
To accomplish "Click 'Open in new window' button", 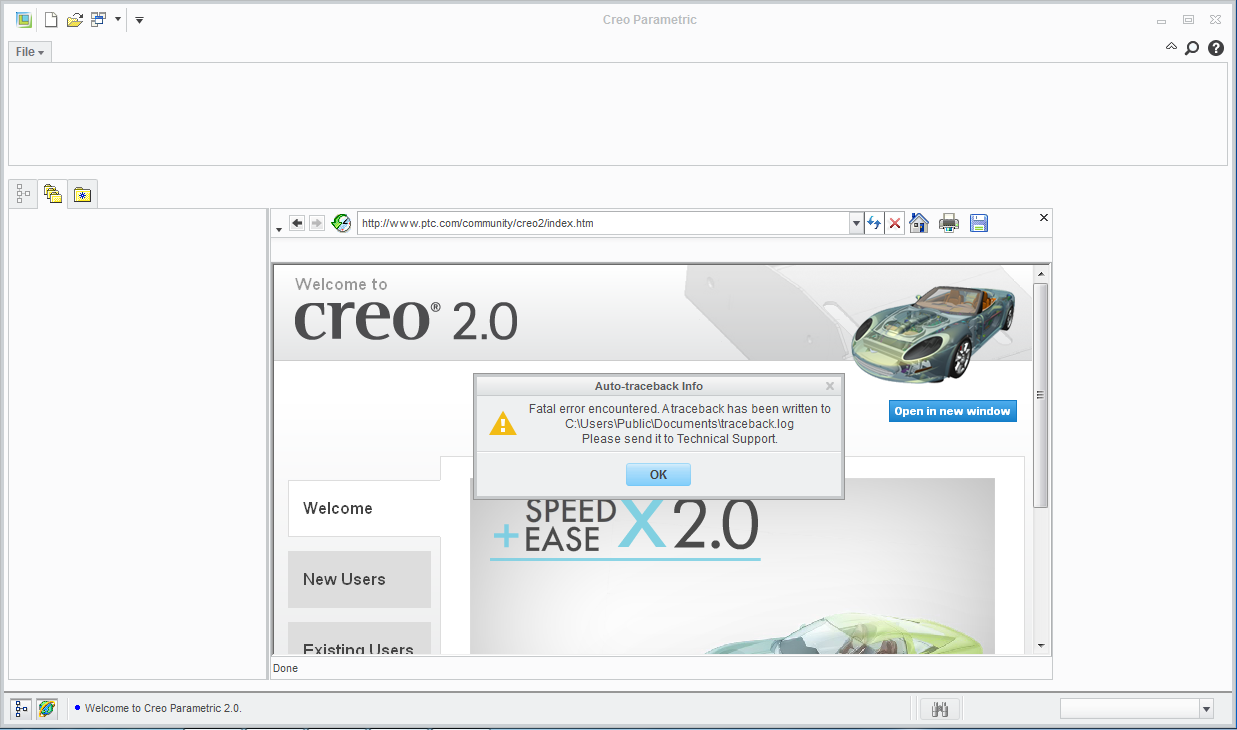I will [x=952, y=411].
